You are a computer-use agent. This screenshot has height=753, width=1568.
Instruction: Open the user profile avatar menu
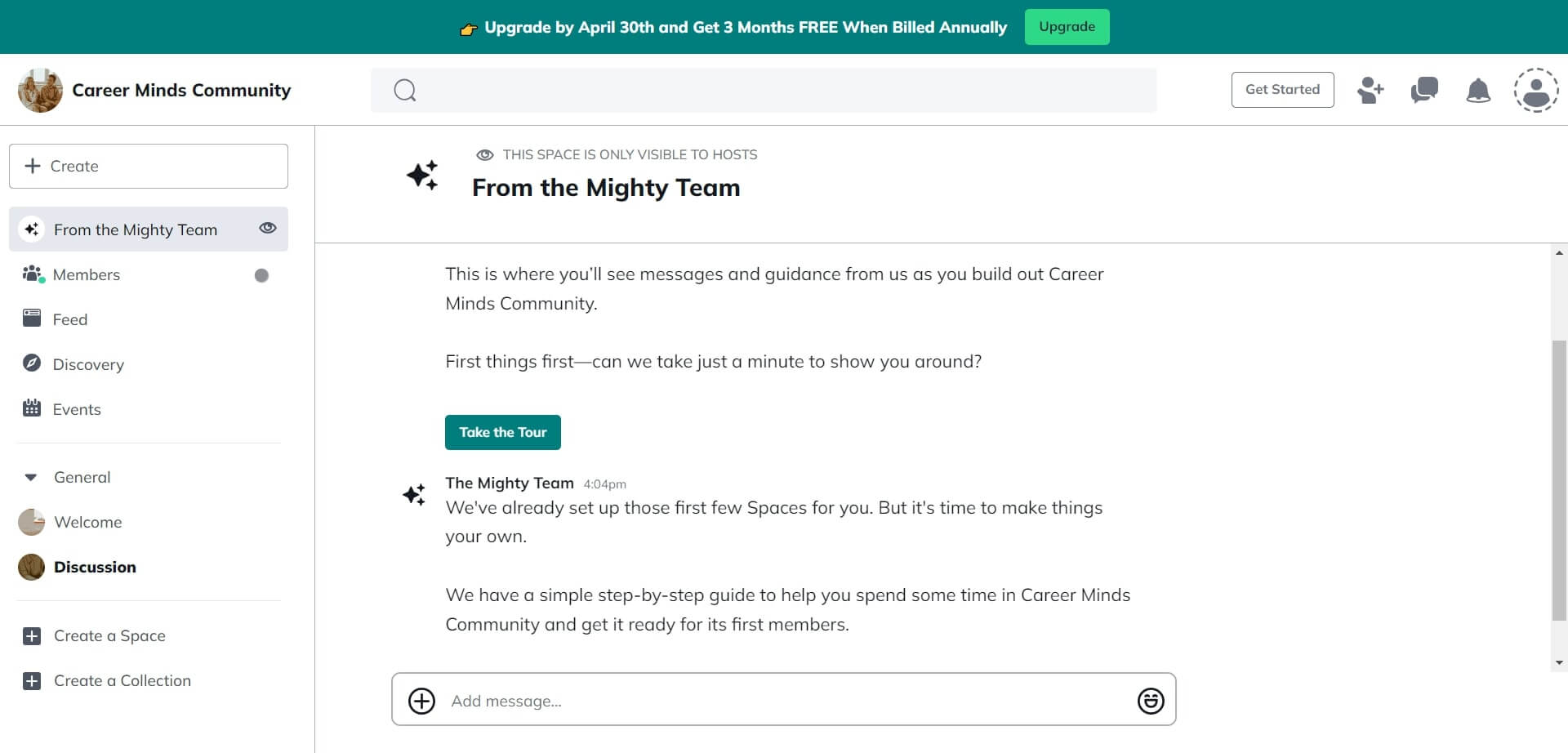click(x=1536, y=90)
